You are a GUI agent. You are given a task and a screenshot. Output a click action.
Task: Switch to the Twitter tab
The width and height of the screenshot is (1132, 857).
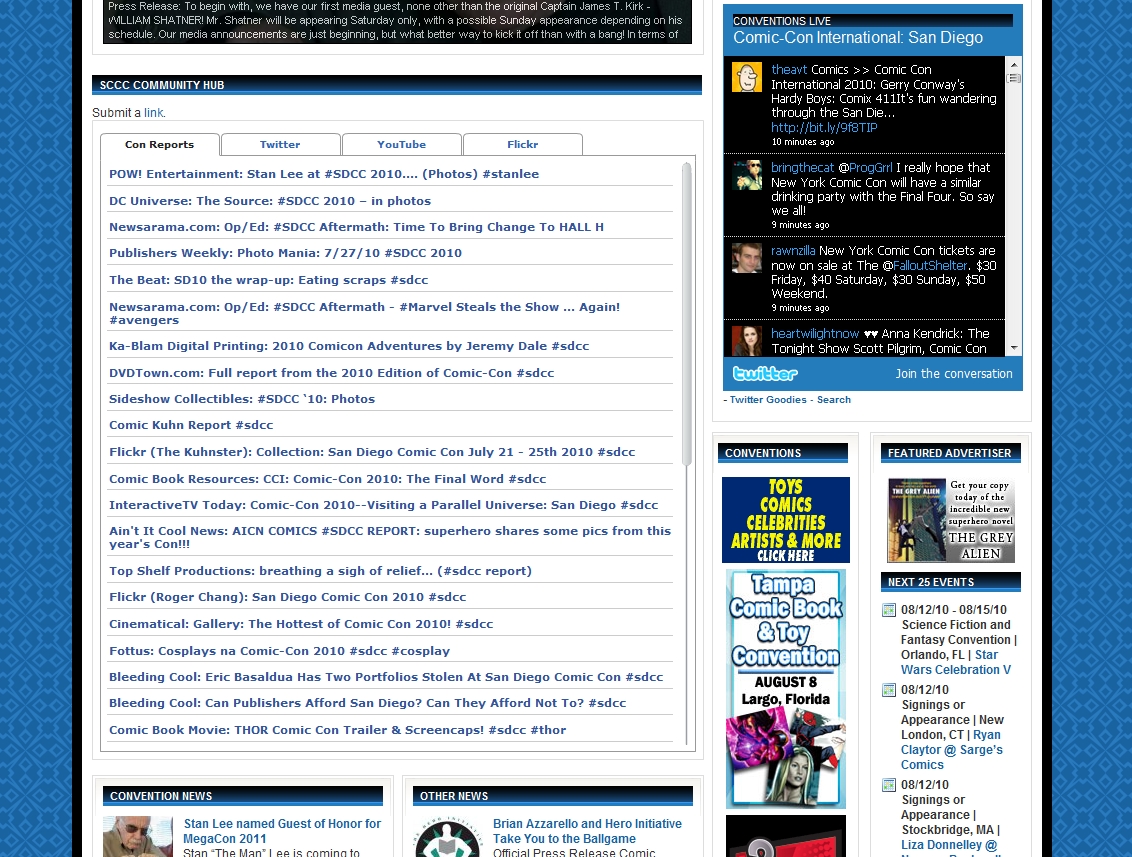coord(280,145)
